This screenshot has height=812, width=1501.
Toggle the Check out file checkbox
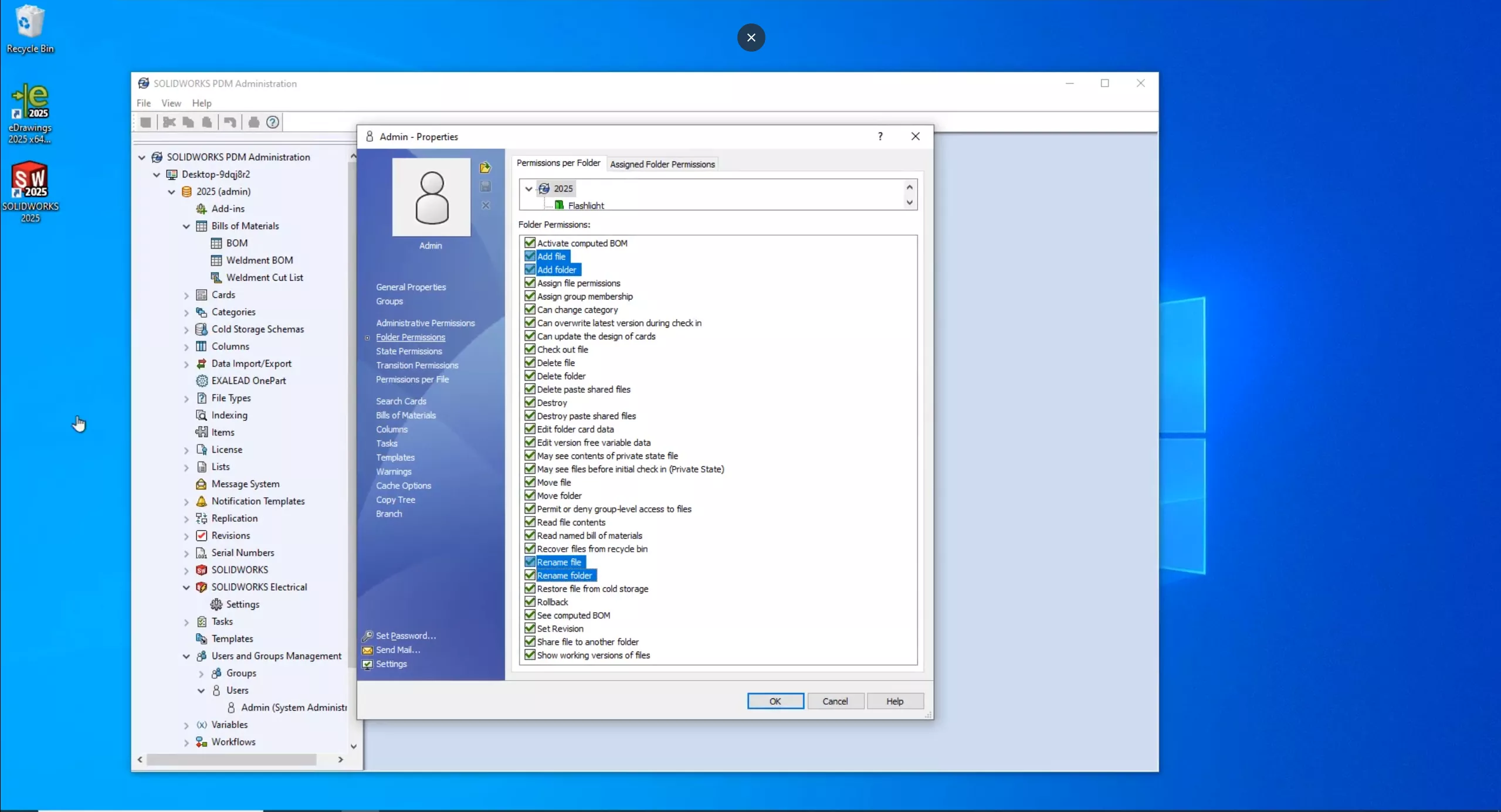[530, 349]
